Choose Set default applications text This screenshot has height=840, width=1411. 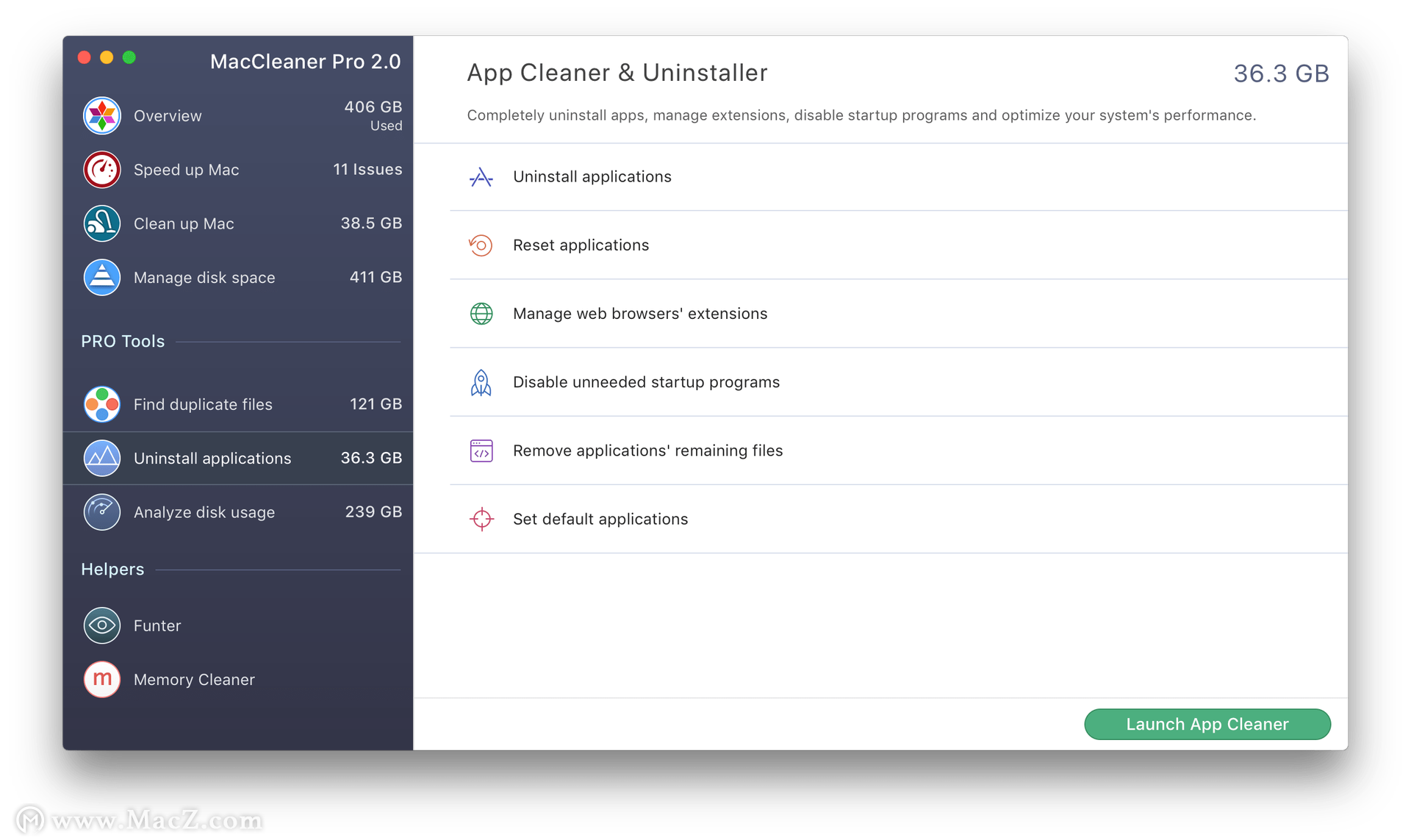600,519
